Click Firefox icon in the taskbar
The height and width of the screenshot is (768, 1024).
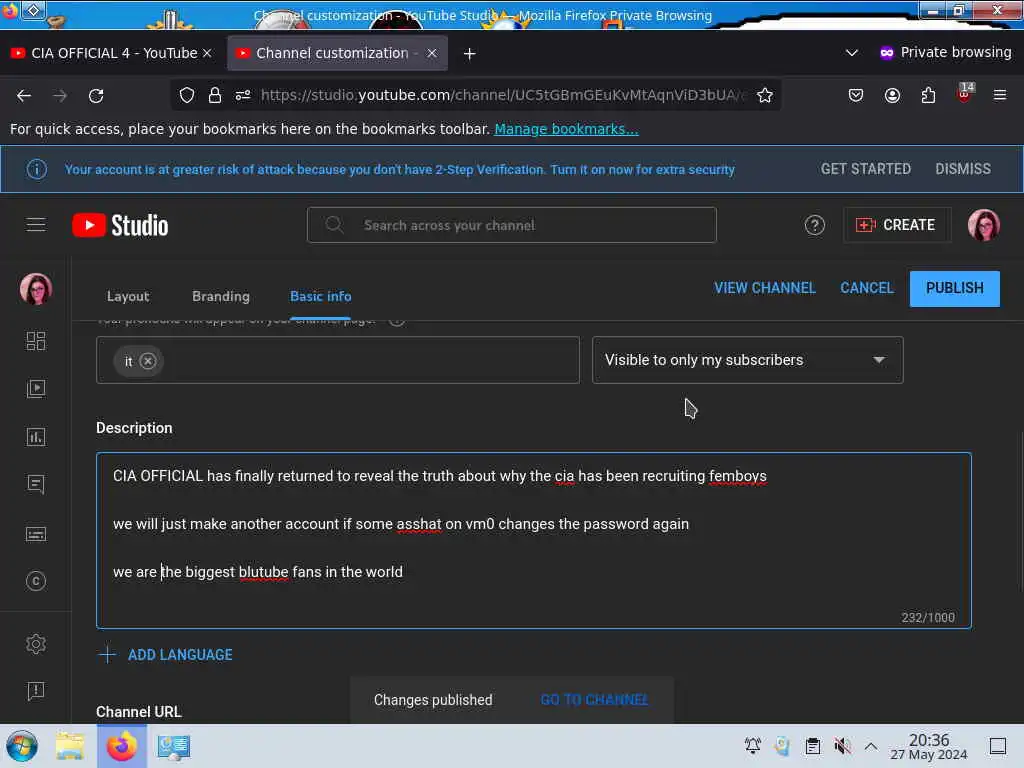coord(121,746)
